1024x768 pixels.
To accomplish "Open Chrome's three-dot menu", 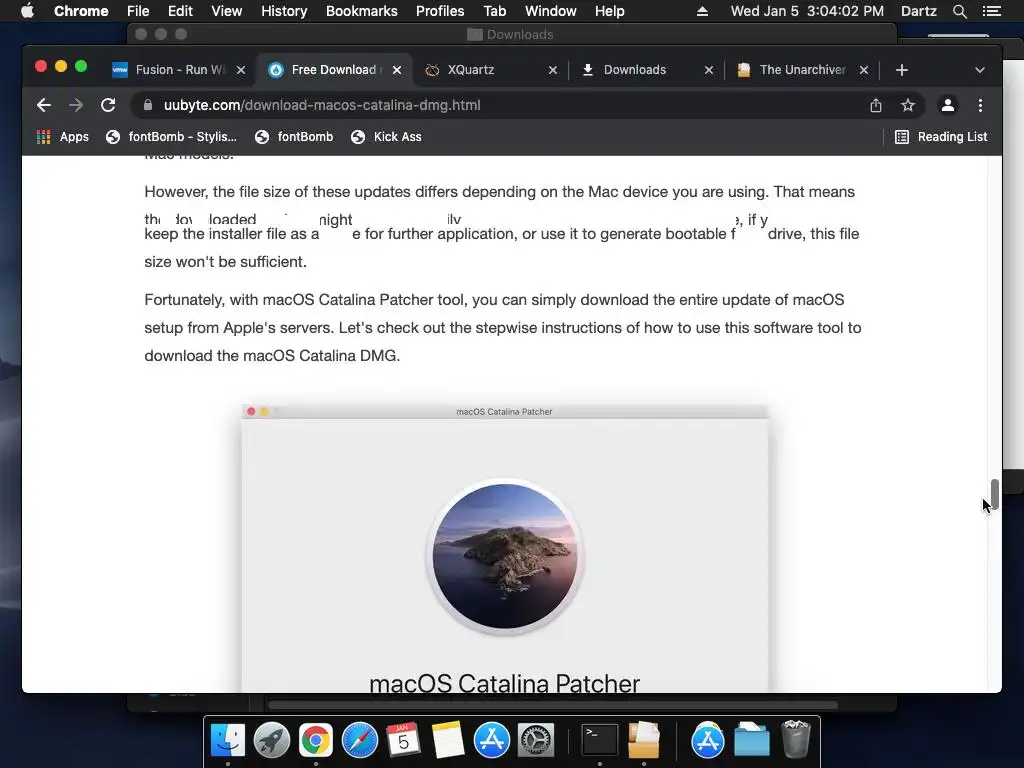I will pyautogui.click(x=980, y=105).
